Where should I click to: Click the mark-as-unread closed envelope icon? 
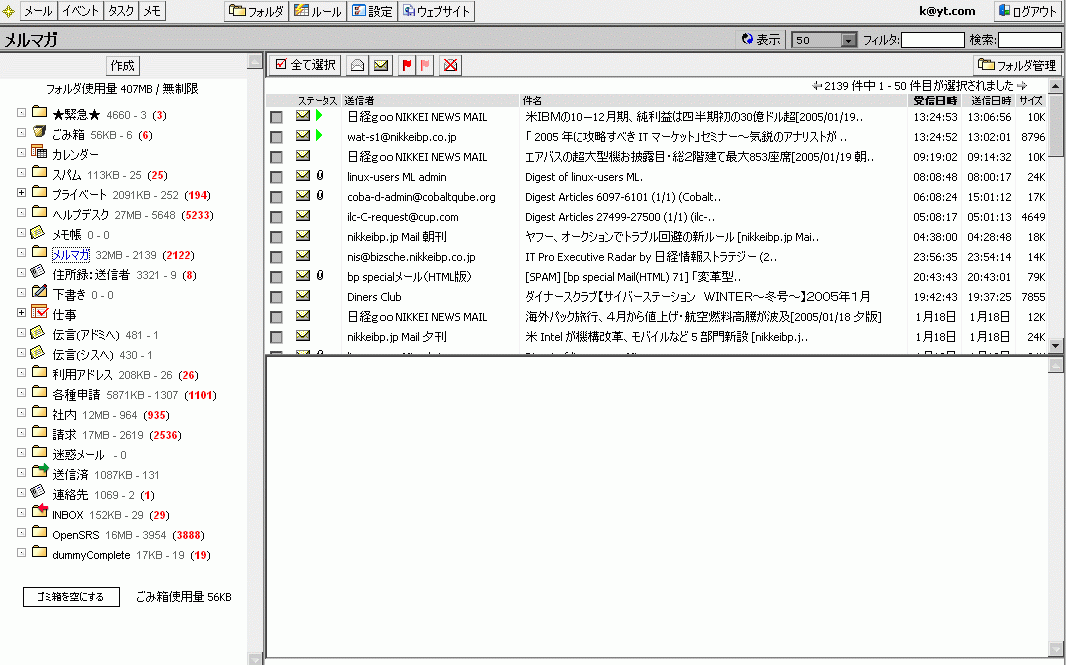(x=380, y=66)
